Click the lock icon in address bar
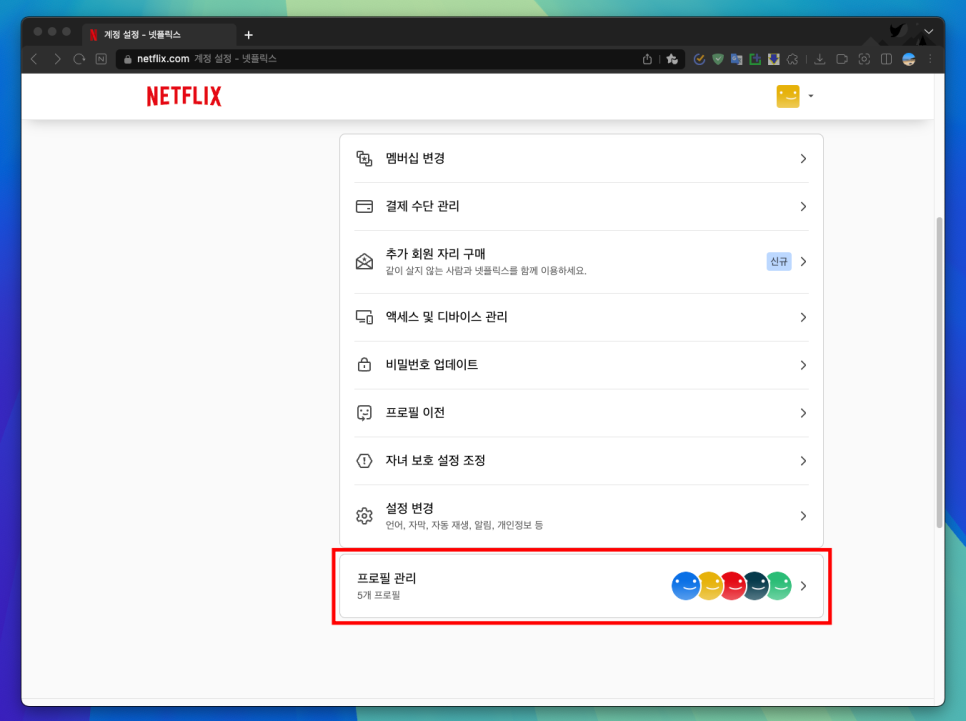The image size is (966, 721). pyautogui.click(x=128, y=59)
